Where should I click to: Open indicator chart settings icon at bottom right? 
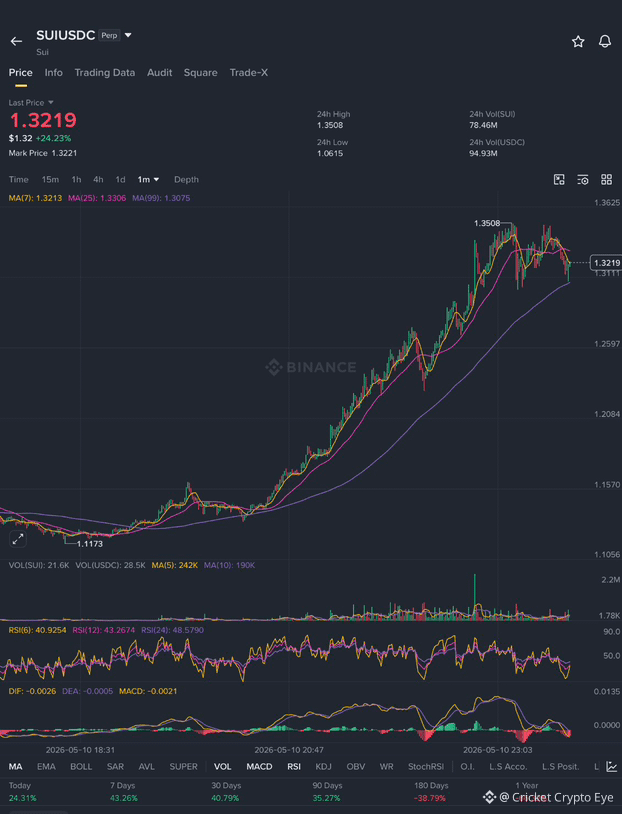[612, 767]
